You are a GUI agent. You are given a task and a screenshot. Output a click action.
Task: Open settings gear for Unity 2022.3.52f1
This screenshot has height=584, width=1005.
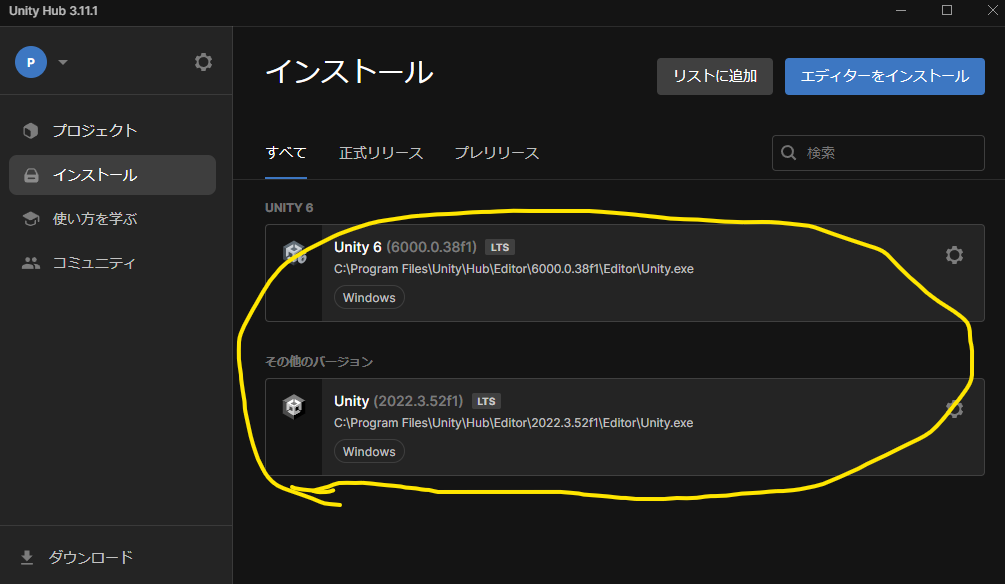[954, 409]
